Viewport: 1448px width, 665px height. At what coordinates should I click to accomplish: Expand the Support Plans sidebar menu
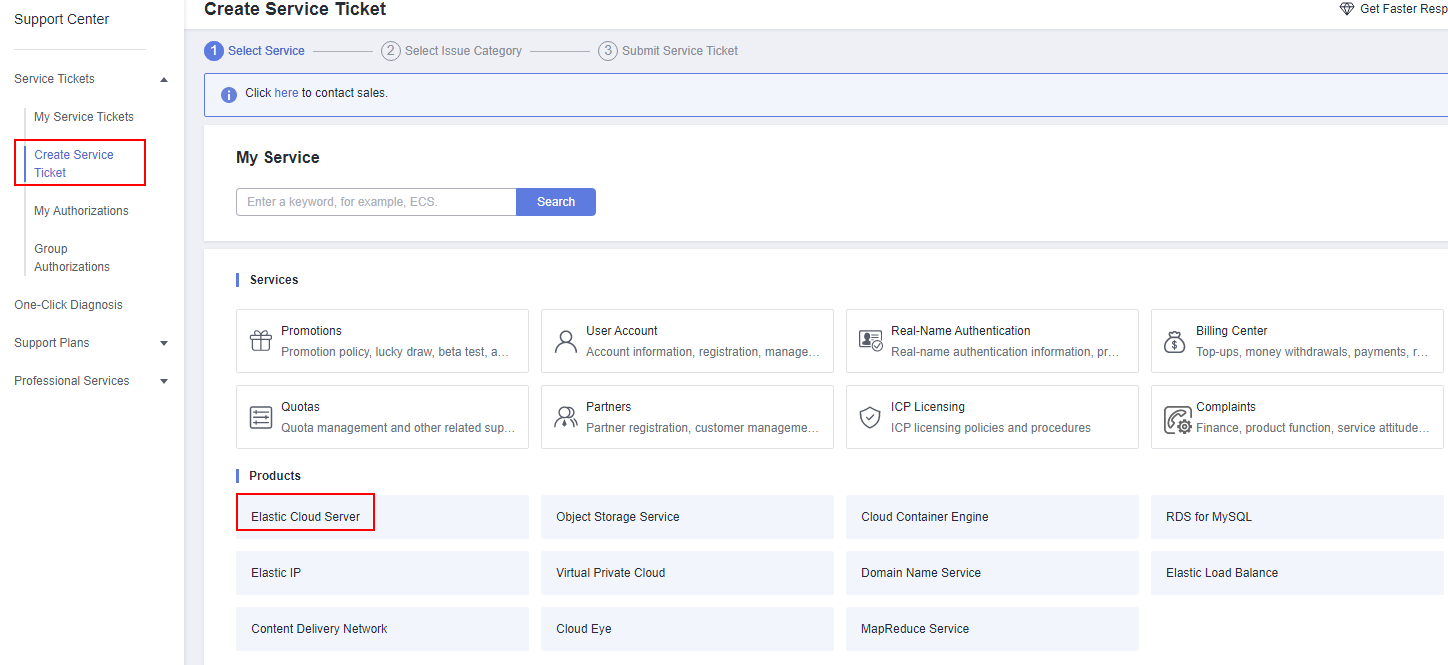coord(164,343)
